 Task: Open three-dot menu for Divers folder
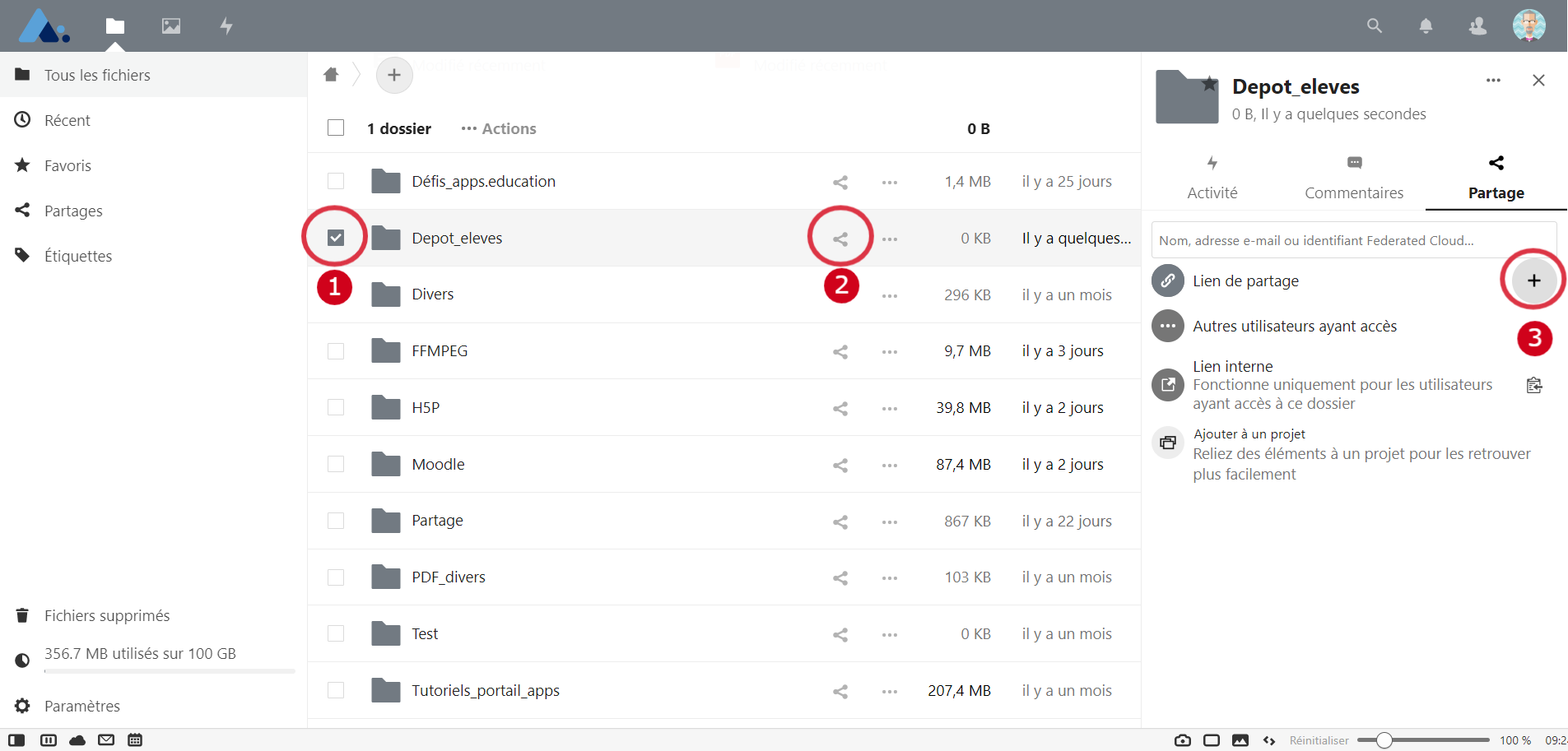(889, 295)
